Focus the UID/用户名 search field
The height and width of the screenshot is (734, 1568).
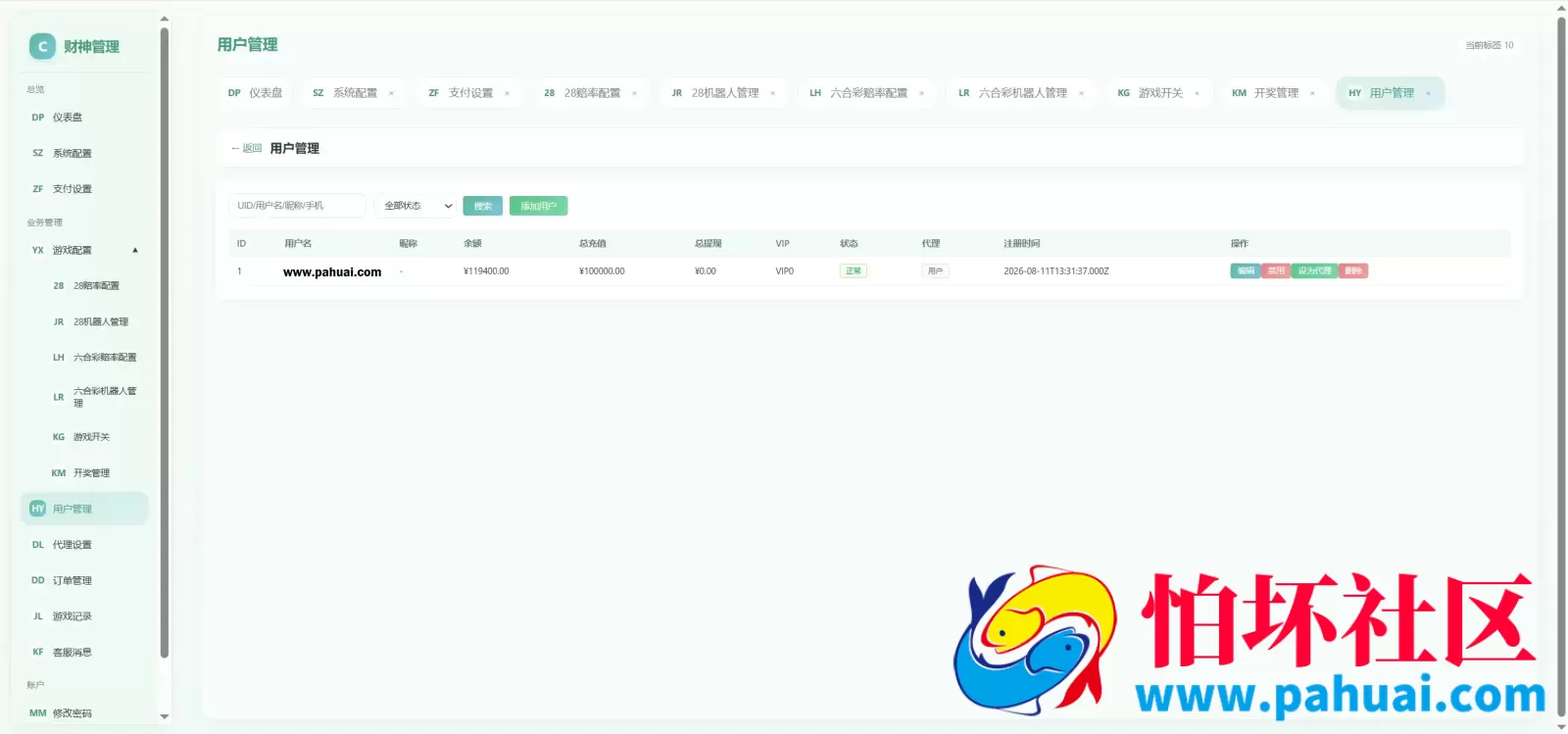[x=297, y=206]
